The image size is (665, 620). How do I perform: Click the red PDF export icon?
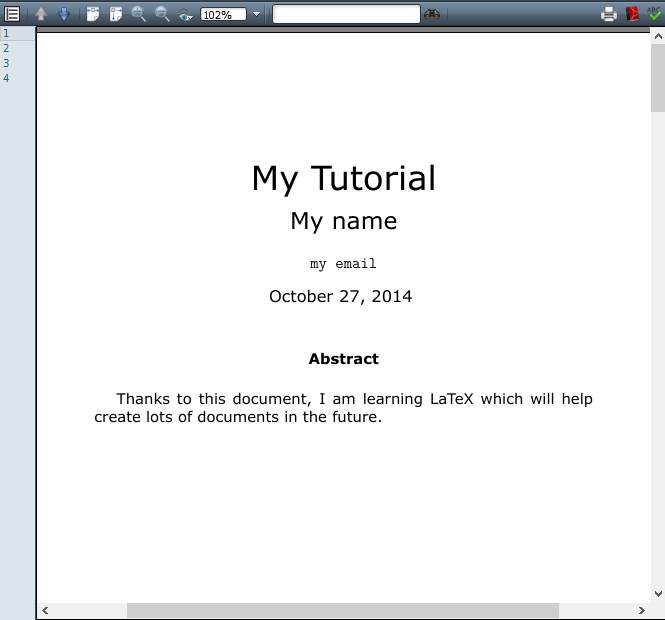(632, 14)
